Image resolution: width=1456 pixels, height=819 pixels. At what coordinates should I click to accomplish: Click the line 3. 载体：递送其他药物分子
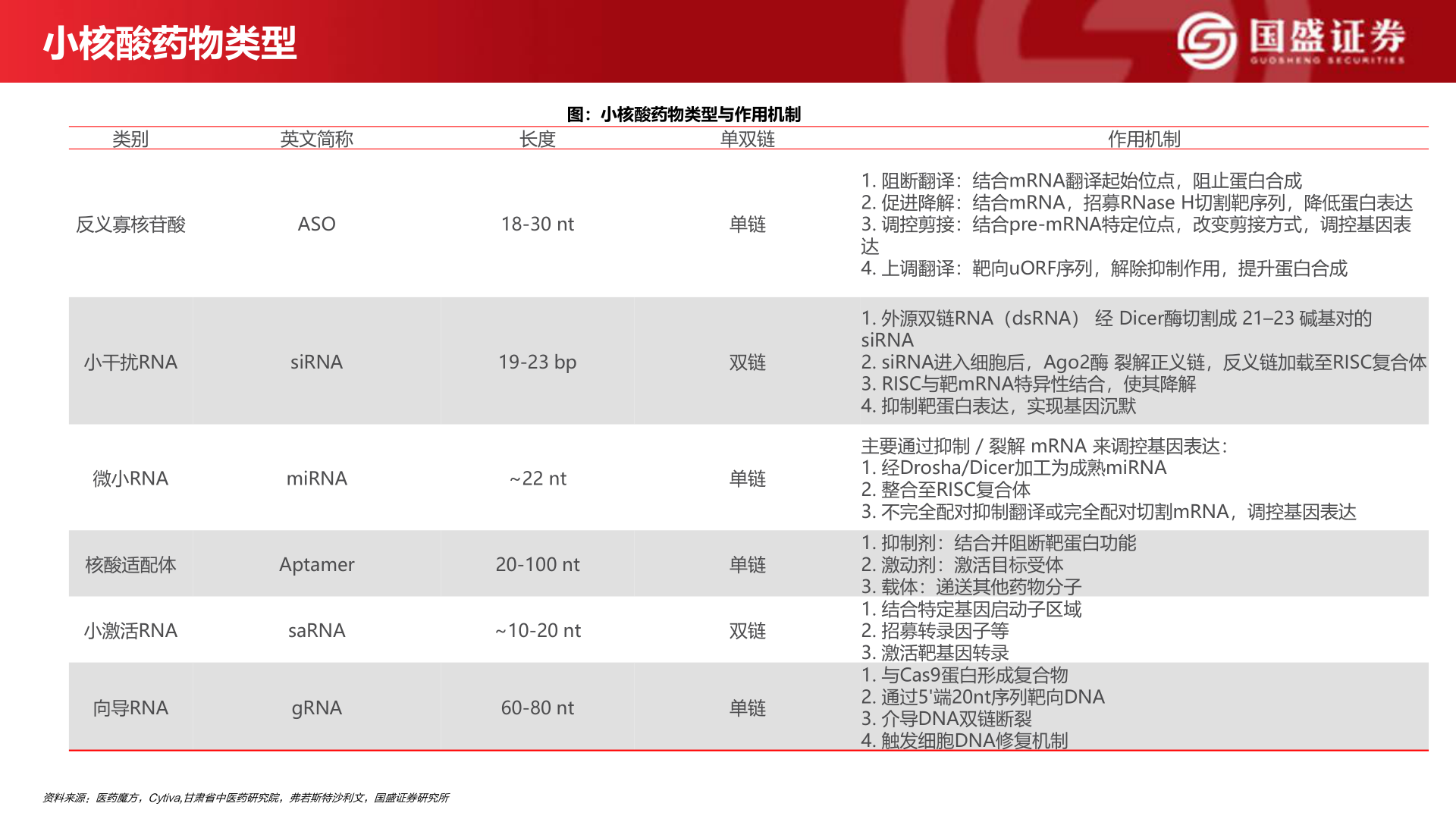[971, 587]
